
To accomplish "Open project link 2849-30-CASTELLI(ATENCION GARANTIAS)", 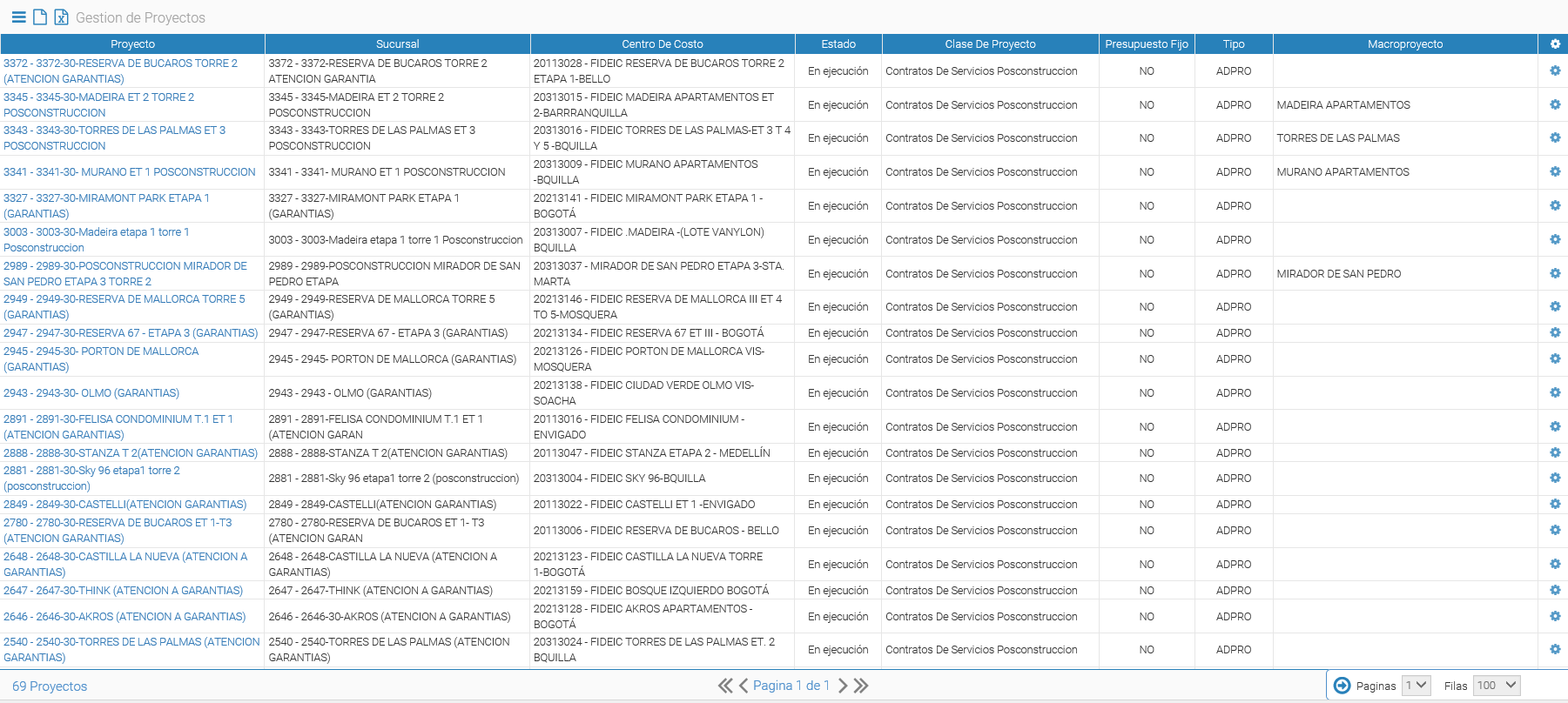I will 125,504.
